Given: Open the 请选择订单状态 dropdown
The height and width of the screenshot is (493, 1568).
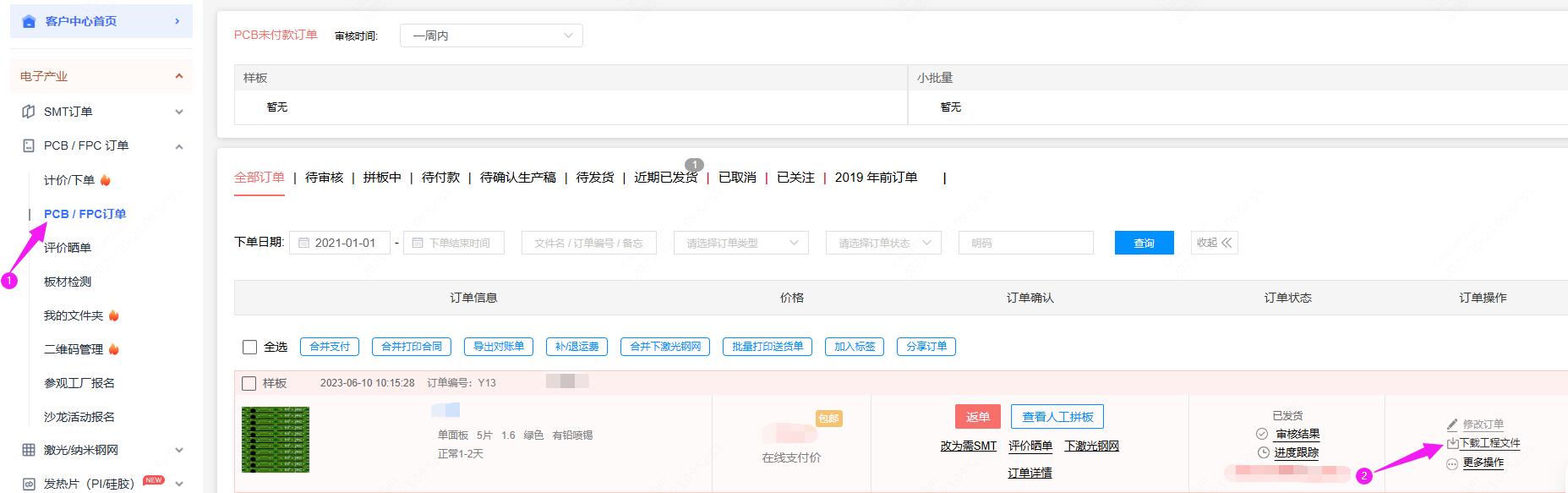Looking at the screenshot, I should pyautogui.click(x=883, y=243).
